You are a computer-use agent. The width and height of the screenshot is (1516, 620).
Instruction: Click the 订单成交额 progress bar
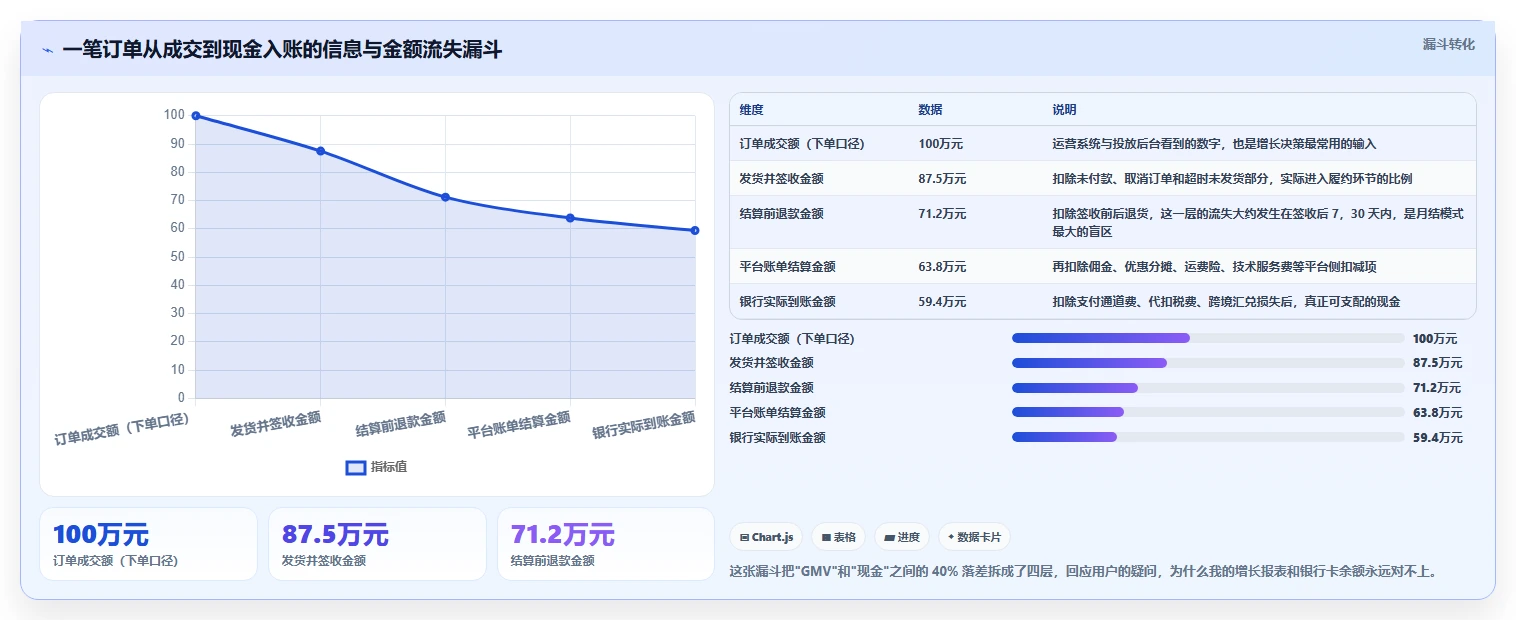1208,338
